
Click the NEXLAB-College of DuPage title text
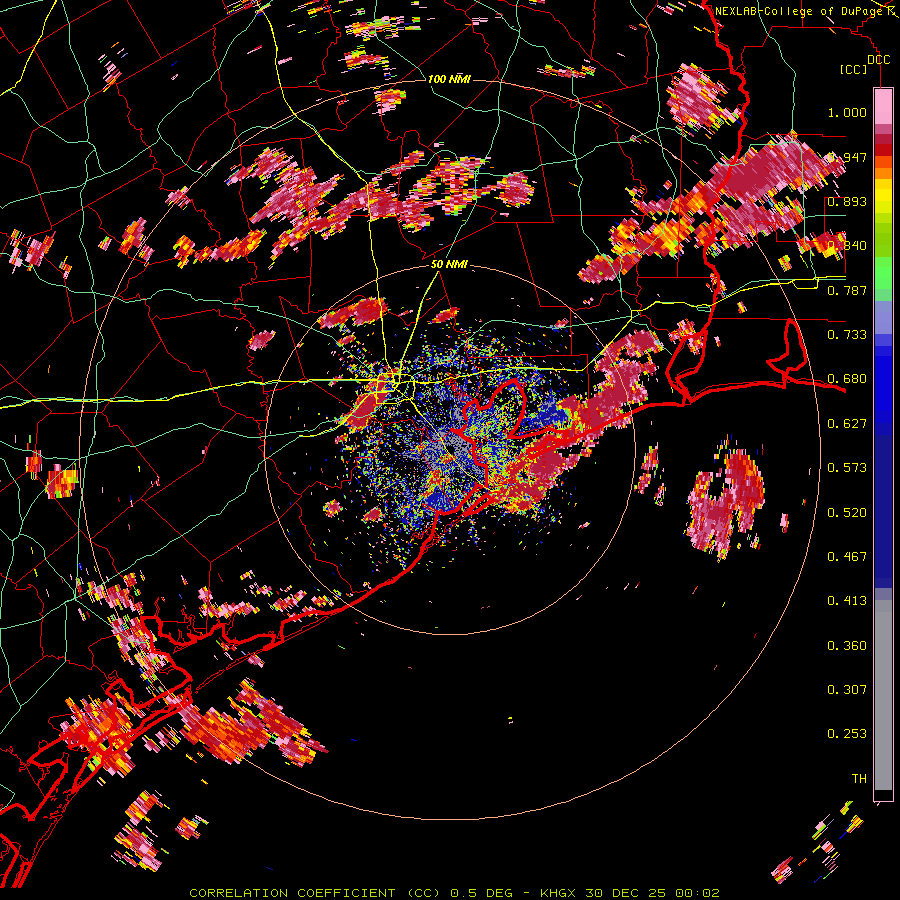(800, 11)
